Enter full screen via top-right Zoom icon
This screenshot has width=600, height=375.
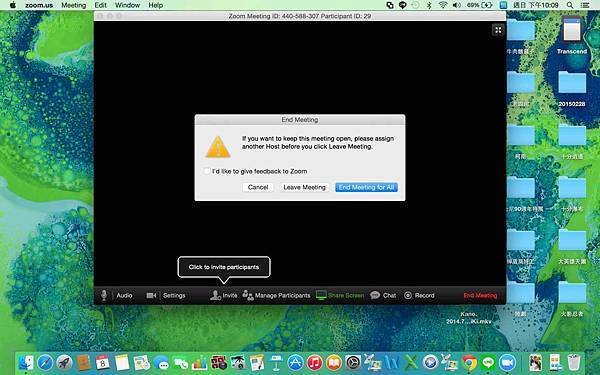point(498,30)
